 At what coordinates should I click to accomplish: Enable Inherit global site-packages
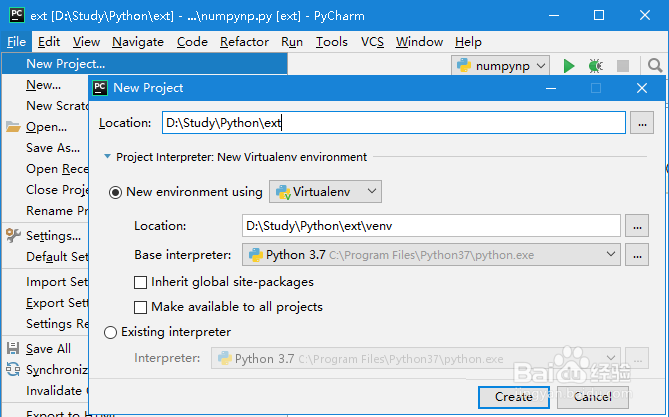coord(141,282)
